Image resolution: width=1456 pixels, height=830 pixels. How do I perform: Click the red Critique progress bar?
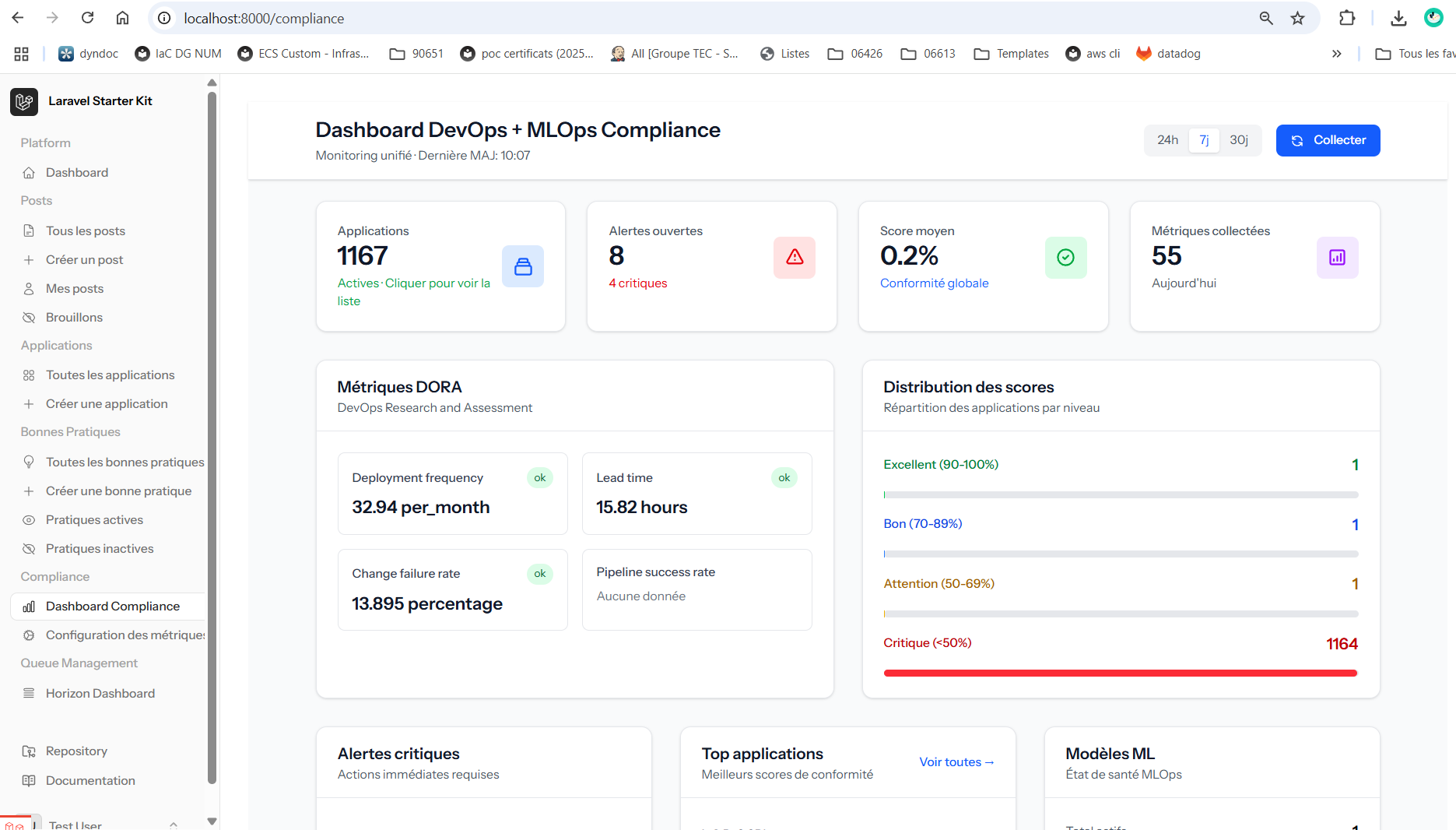[1121, 673]
